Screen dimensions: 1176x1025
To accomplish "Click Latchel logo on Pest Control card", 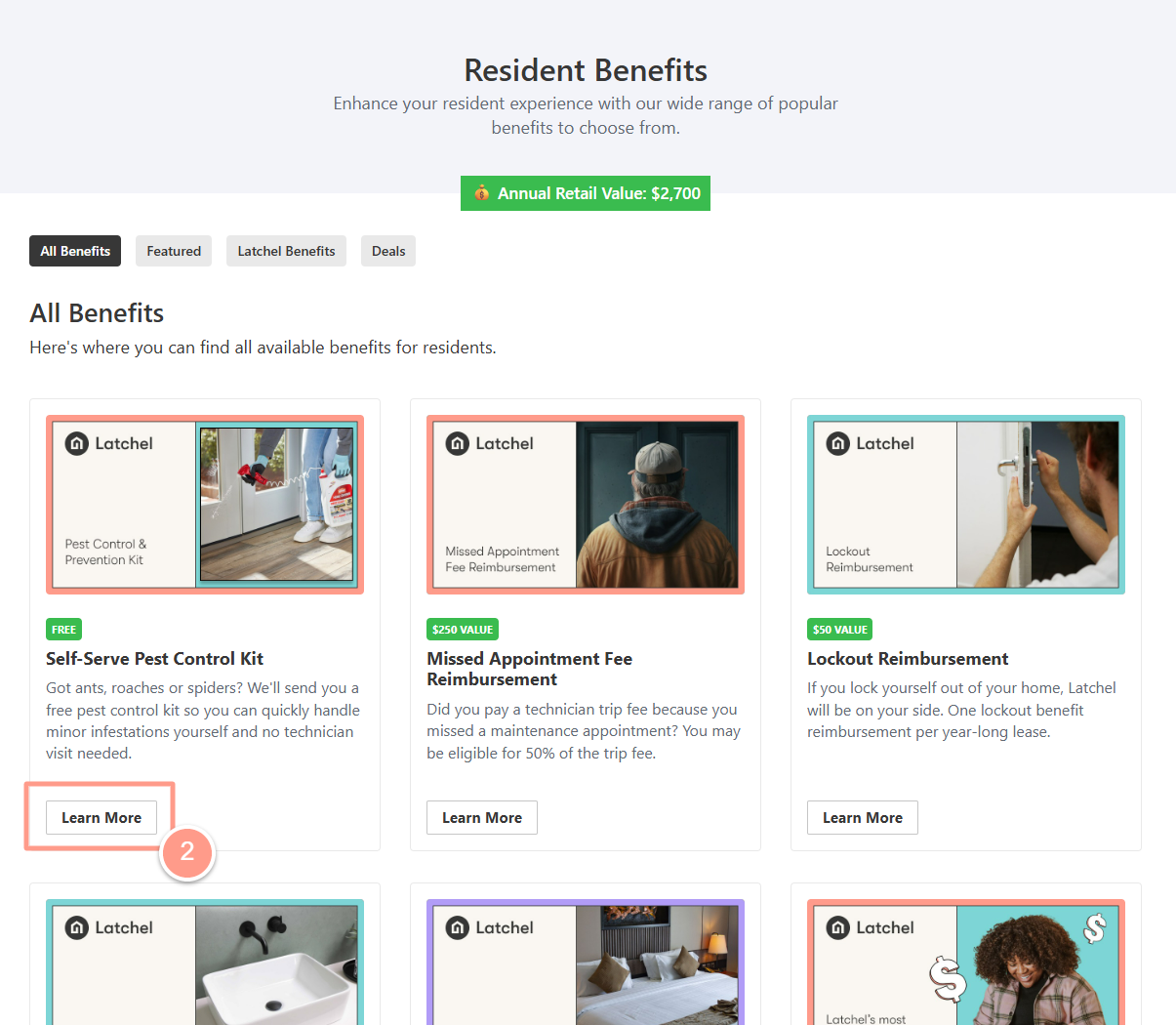I will (x=109, y=443).
